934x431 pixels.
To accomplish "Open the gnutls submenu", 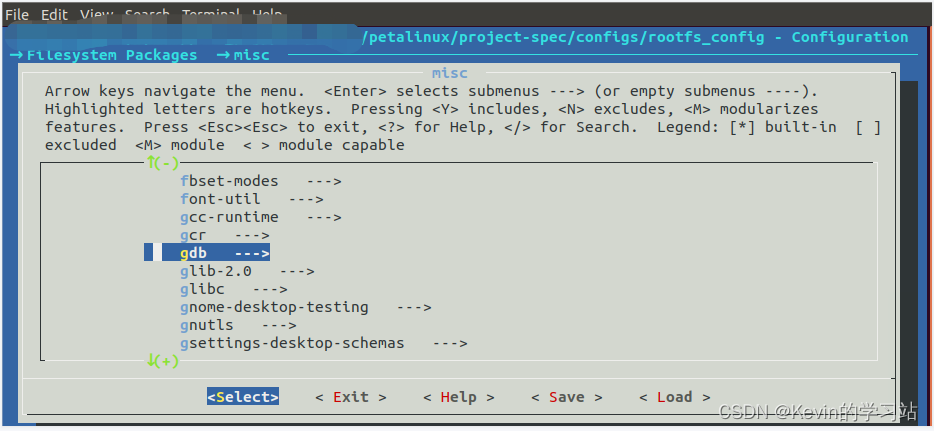I will 238,326.
